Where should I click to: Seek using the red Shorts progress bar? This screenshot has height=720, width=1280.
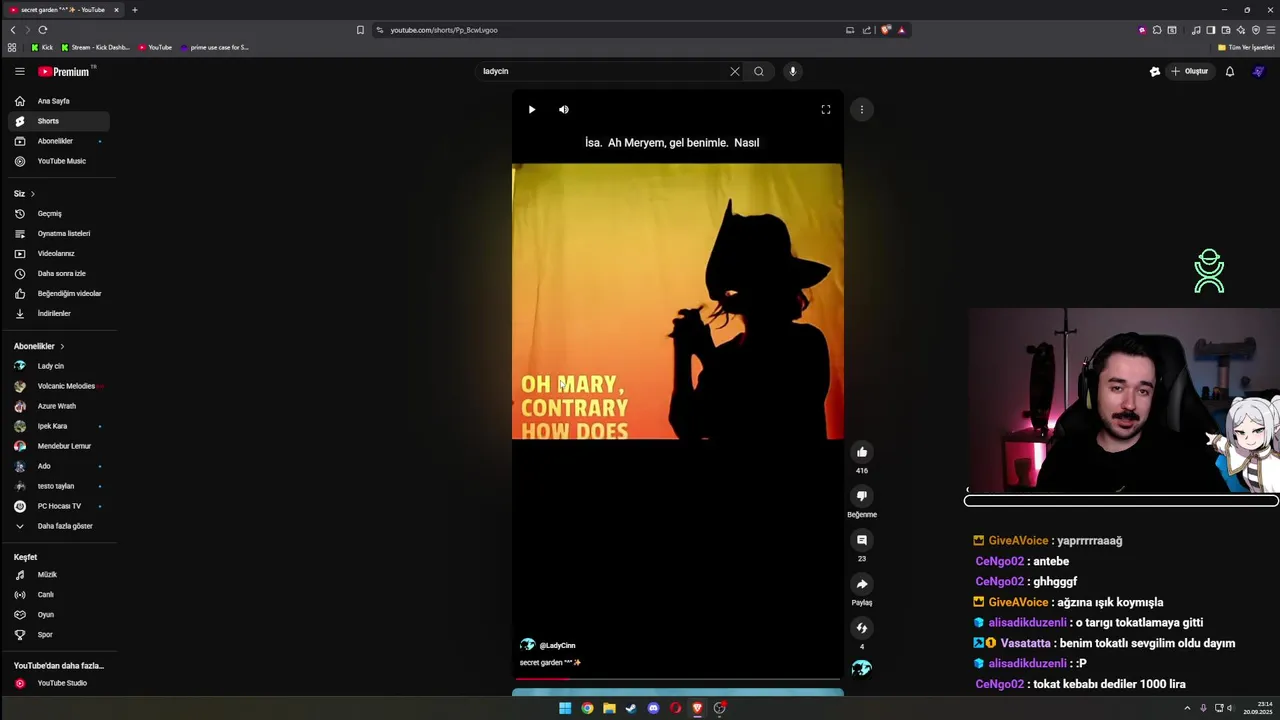(x=677, y=678)
